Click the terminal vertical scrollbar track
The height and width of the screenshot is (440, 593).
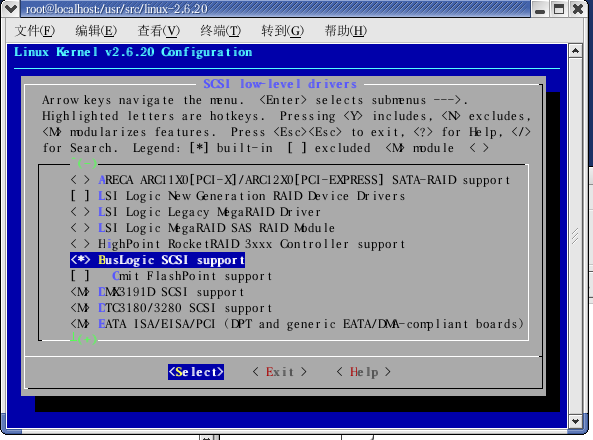pyautogui.click(x=575, y=236)
